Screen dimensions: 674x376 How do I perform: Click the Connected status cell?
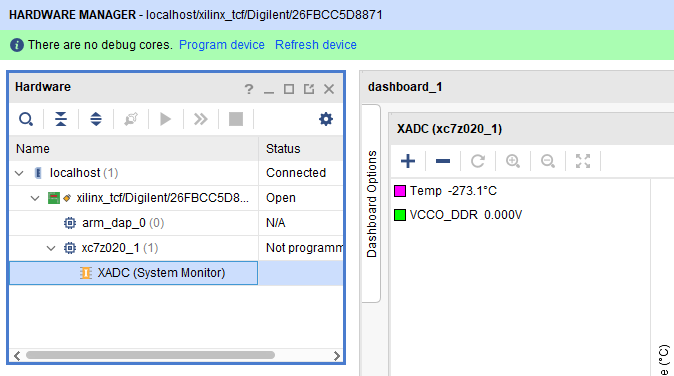pyautogui.click(x=301, y=173)
